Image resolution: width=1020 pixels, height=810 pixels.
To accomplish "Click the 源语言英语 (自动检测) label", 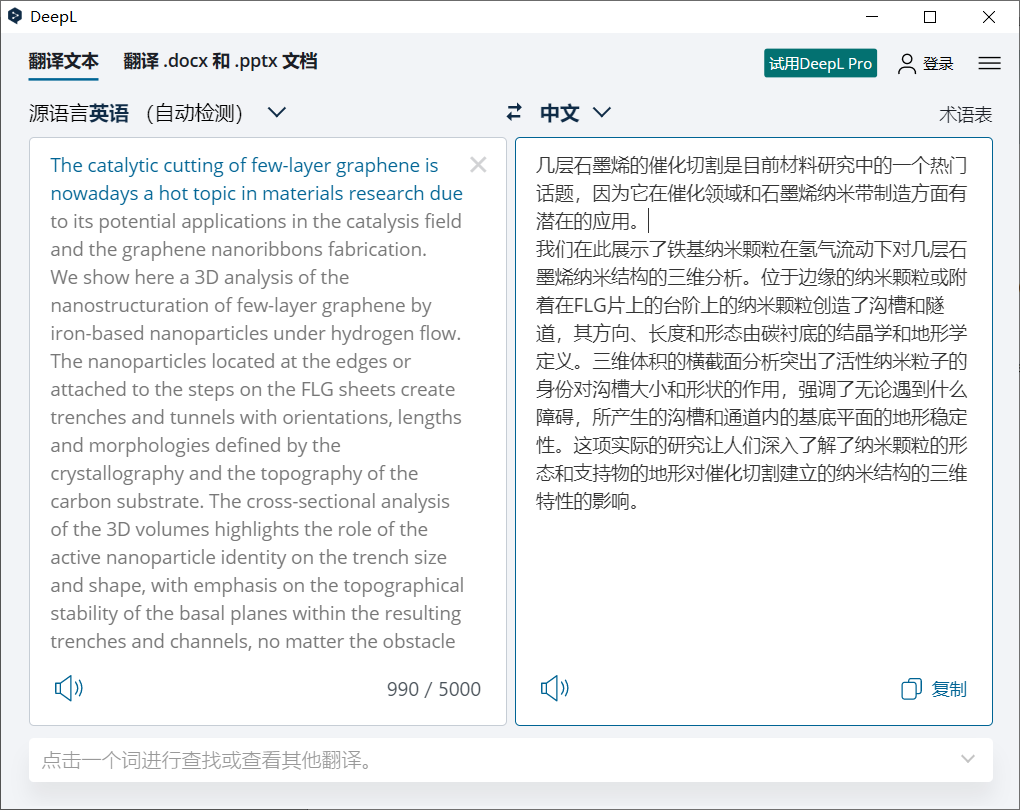I will [136, 113].
